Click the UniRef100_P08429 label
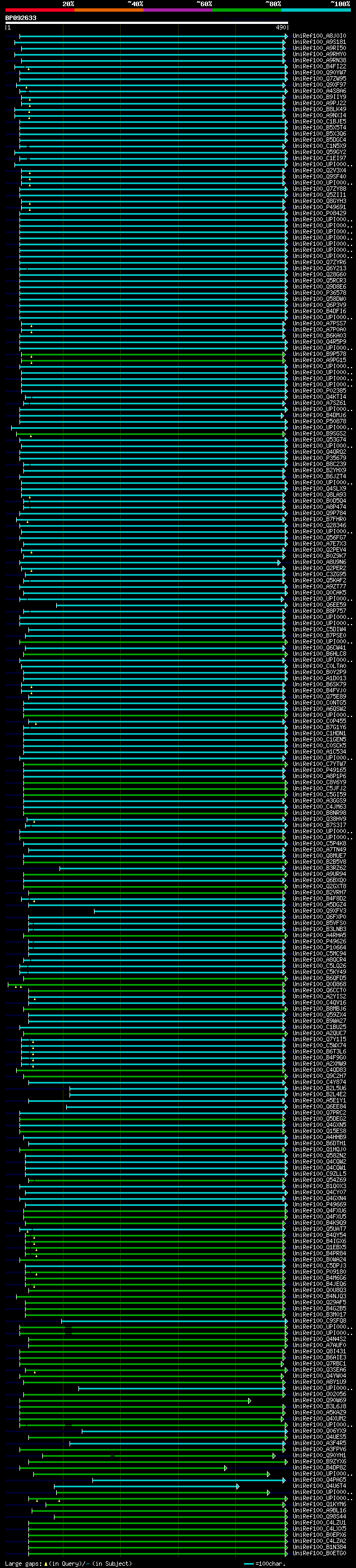The height and width of the screenshot is (1568, 356). click(319, 213)
